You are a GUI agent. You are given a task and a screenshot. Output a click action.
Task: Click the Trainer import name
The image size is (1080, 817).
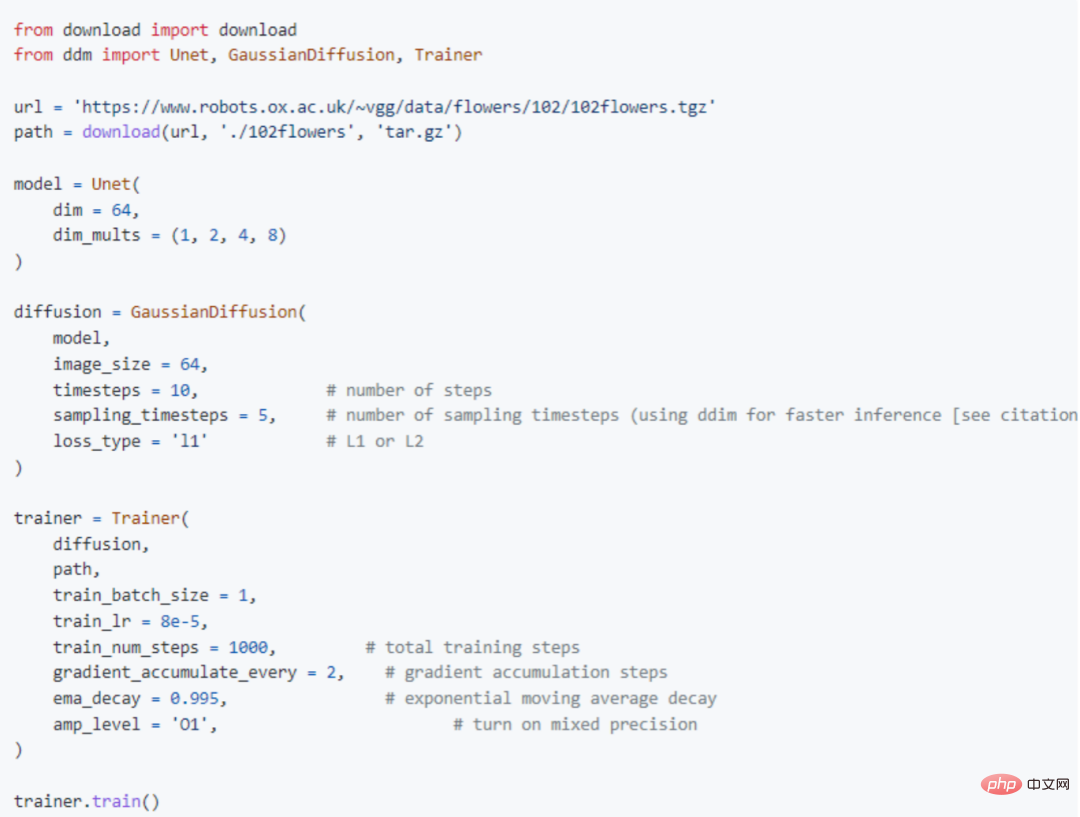(448, 54)
